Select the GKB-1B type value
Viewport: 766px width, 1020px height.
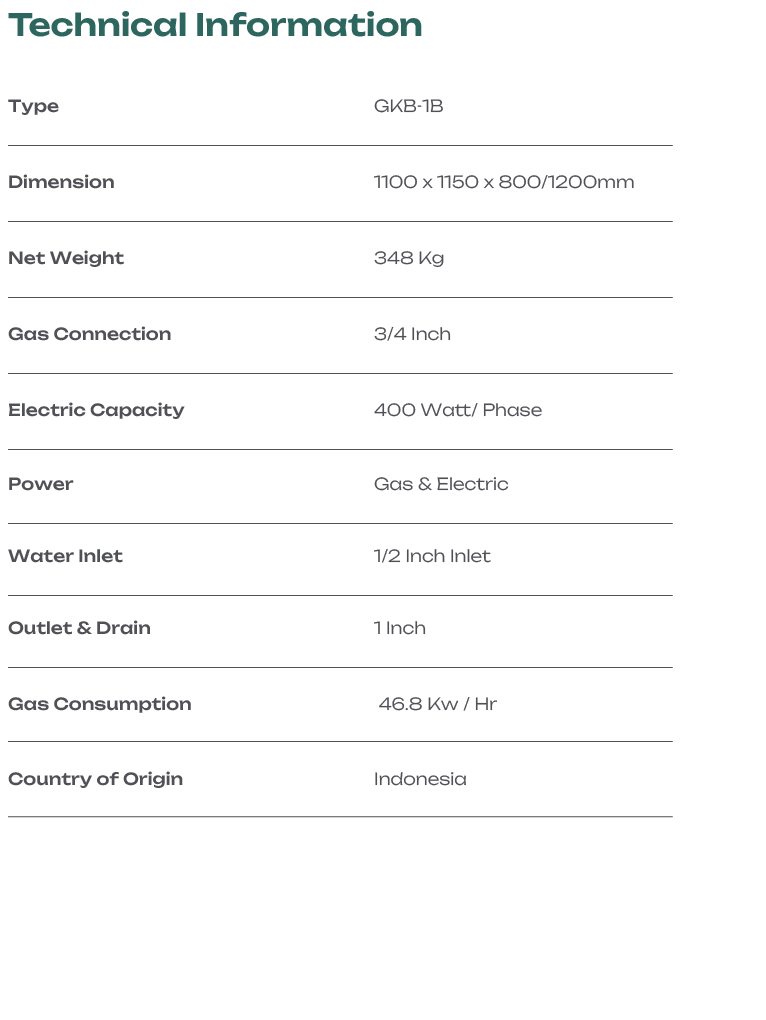coord(408,106)
